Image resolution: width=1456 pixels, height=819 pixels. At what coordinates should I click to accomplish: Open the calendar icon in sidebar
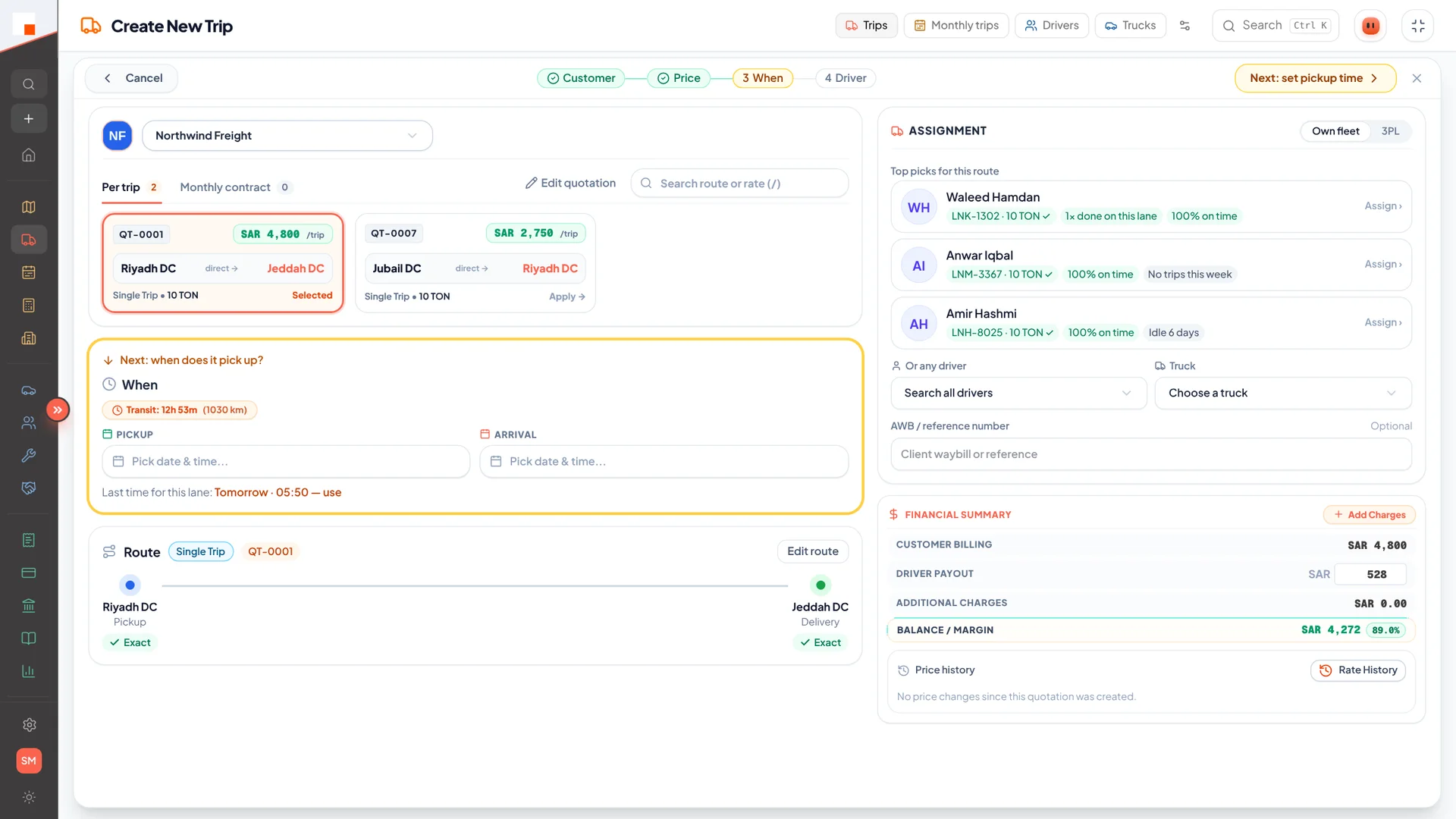pyautogui.click(x=29, y=272)
